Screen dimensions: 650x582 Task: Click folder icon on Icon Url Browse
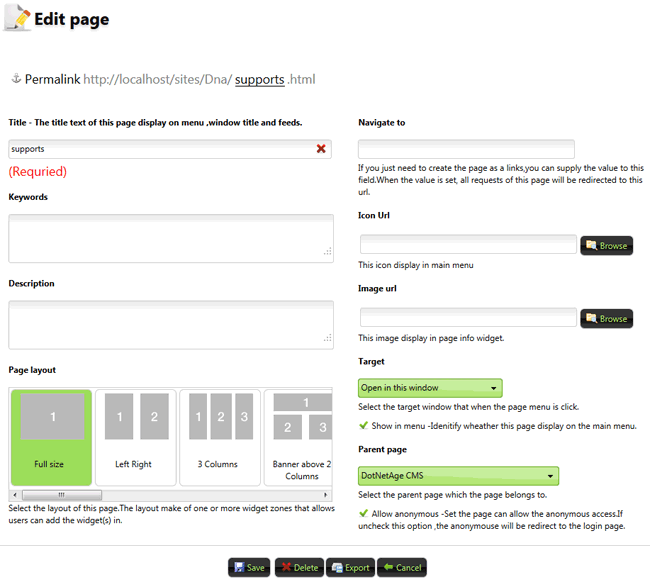tap(591, 245)
